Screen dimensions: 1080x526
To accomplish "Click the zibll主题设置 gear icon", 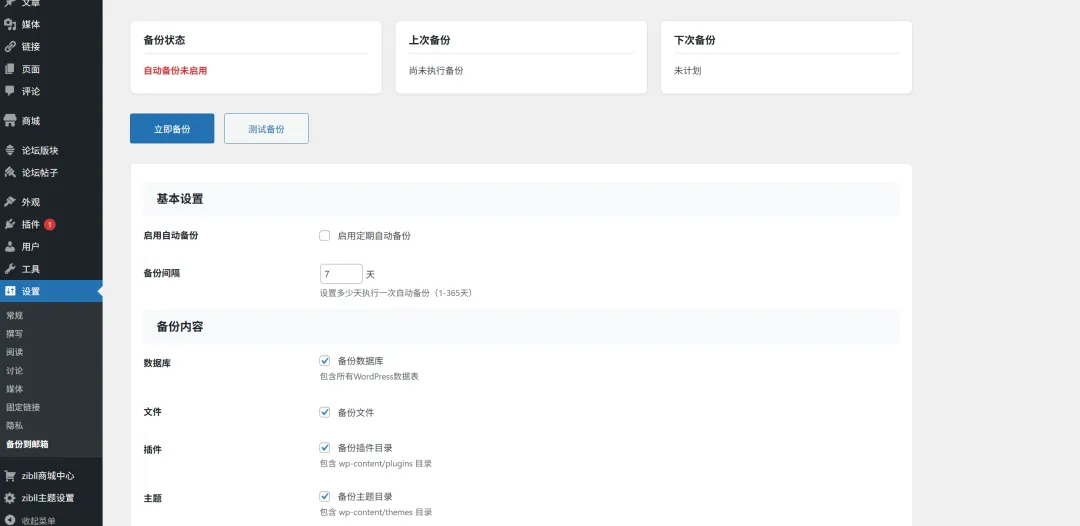I will [x=10, y=498].
